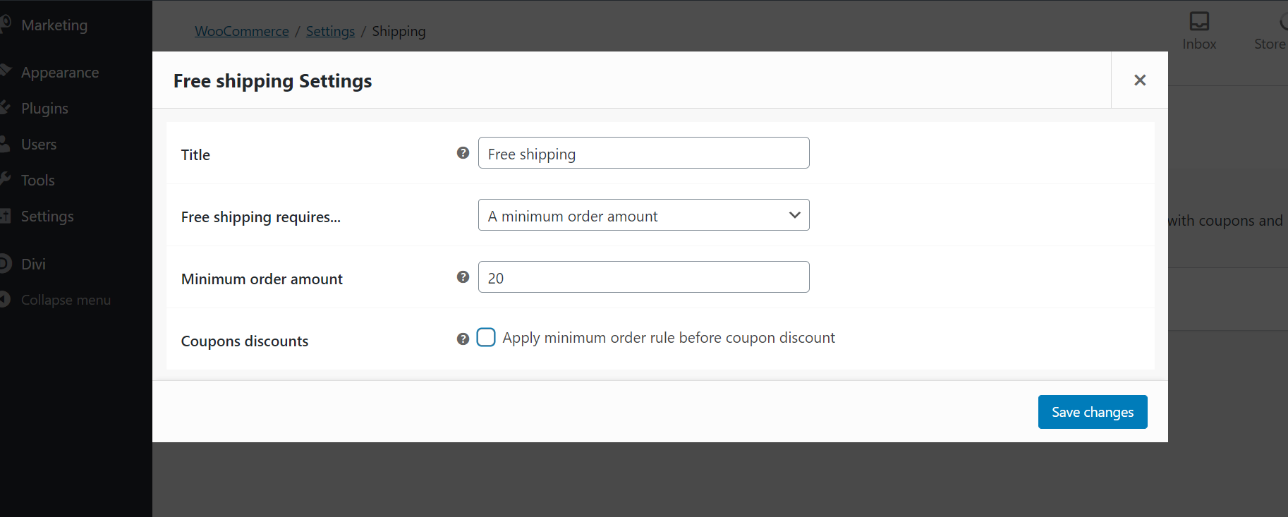1288x517 pixels.
Task: Click the Minimum order amount field
Action: click(x=643, y=277)
